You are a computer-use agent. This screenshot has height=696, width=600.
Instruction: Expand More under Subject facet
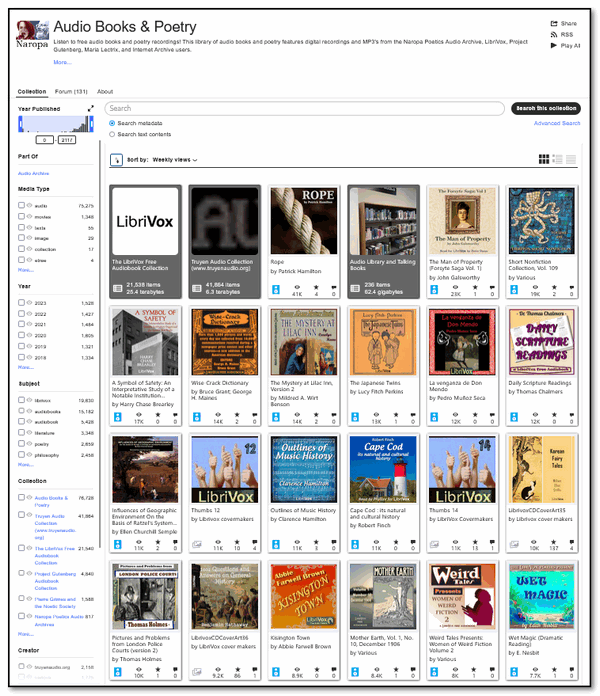[x=25, y=464]
